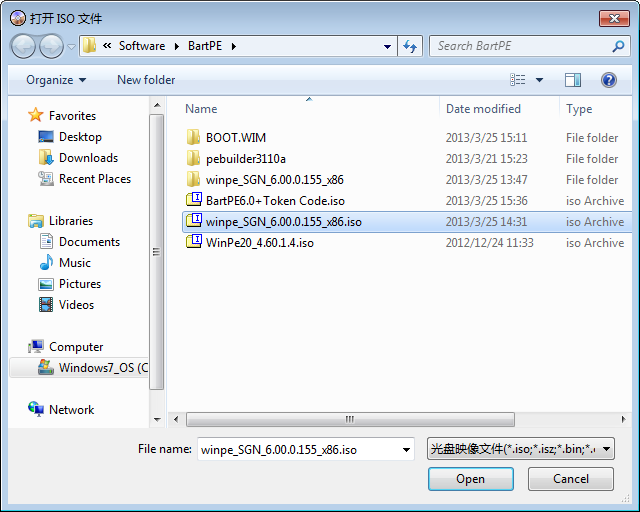640x512 pixels.
Task: Open the Organize menu
Action: tap(56, 80)
